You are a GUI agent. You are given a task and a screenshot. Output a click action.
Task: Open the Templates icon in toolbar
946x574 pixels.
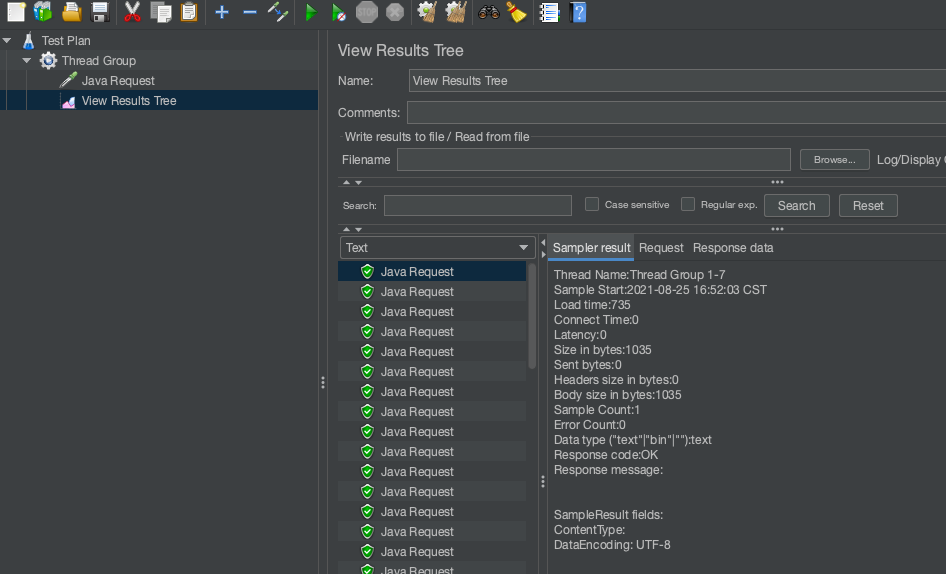point(43,11)
